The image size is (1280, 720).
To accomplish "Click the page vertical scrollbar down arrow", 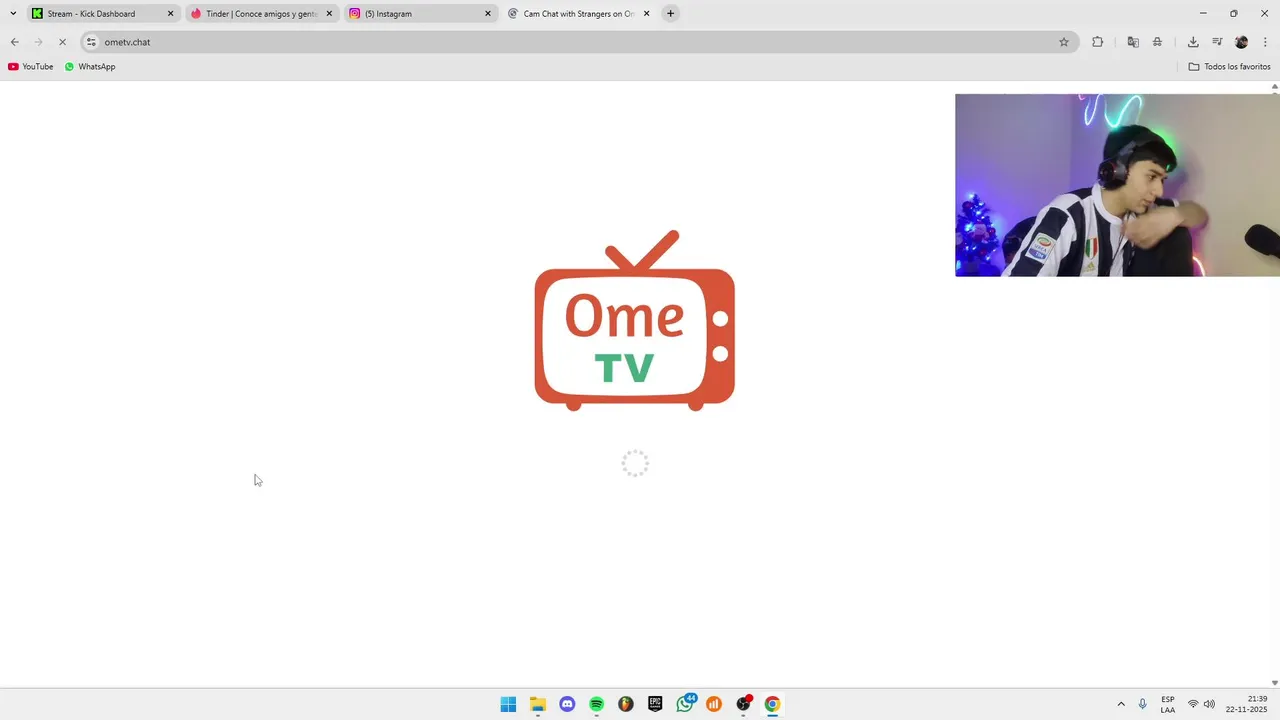I will tap(1274, 683).
